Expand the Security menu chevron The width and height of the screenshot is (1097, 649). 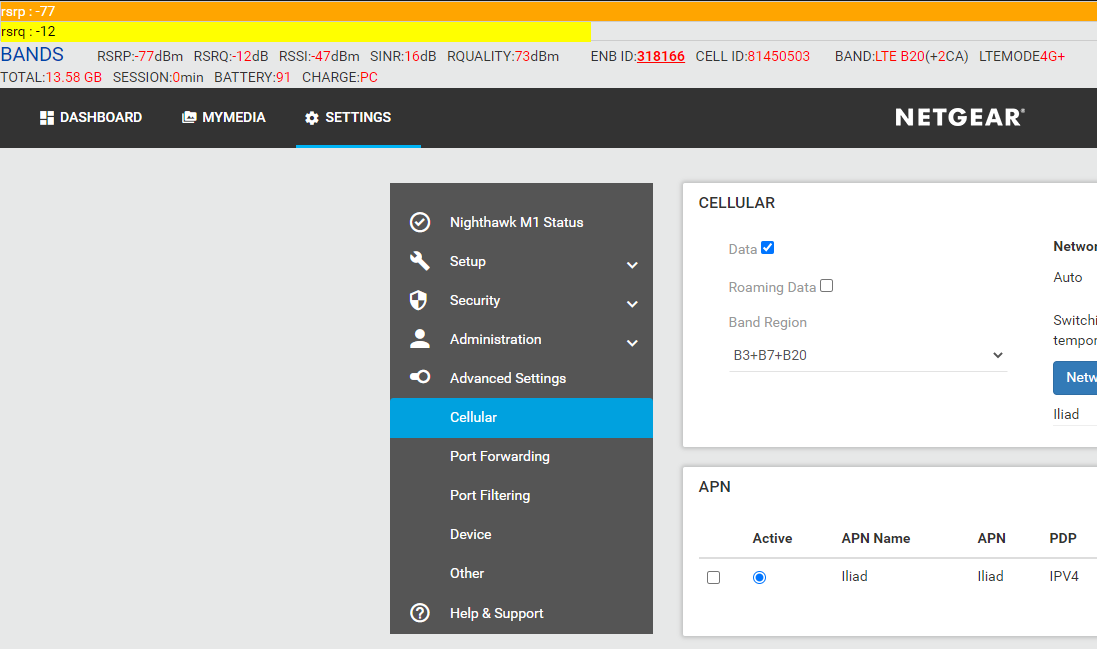coord(632,304)
